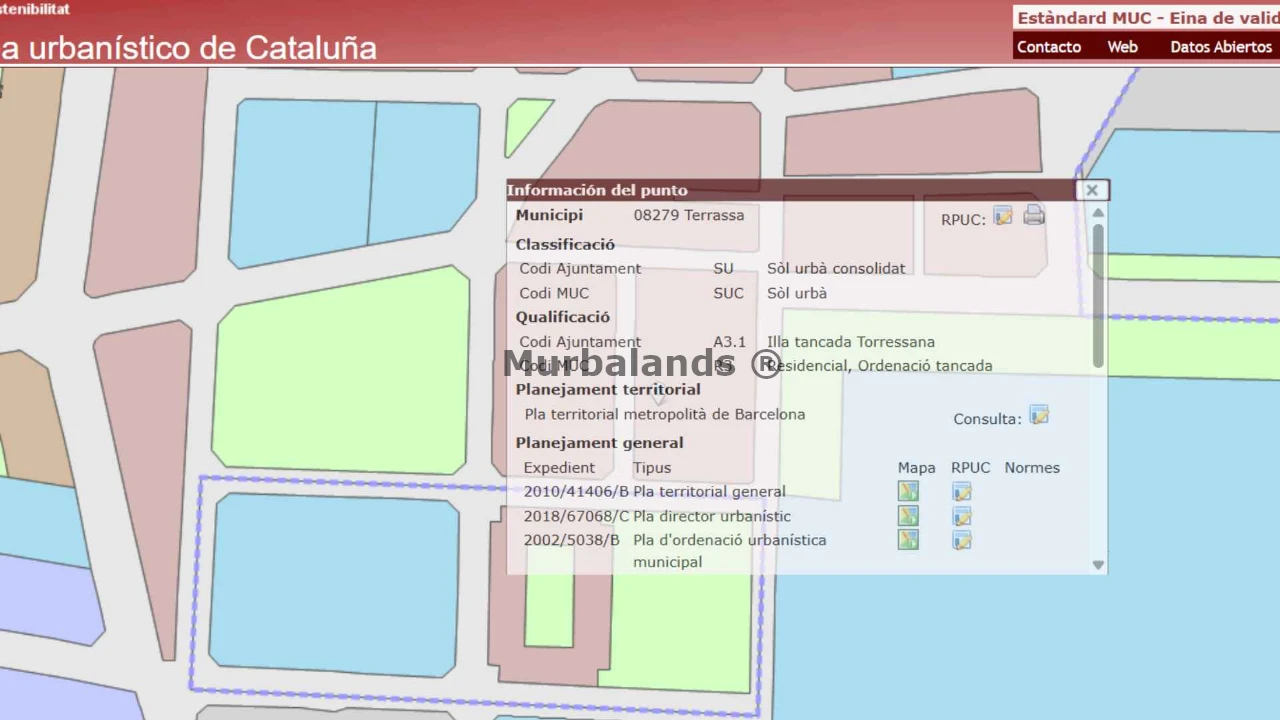Close the Información del punto popup
The image size is (1280, 720).
[x=1092, y=190]
